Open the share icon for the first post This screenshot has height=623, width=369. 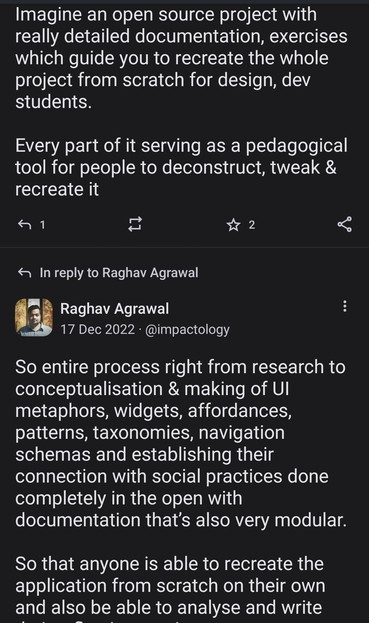(344, 224)
